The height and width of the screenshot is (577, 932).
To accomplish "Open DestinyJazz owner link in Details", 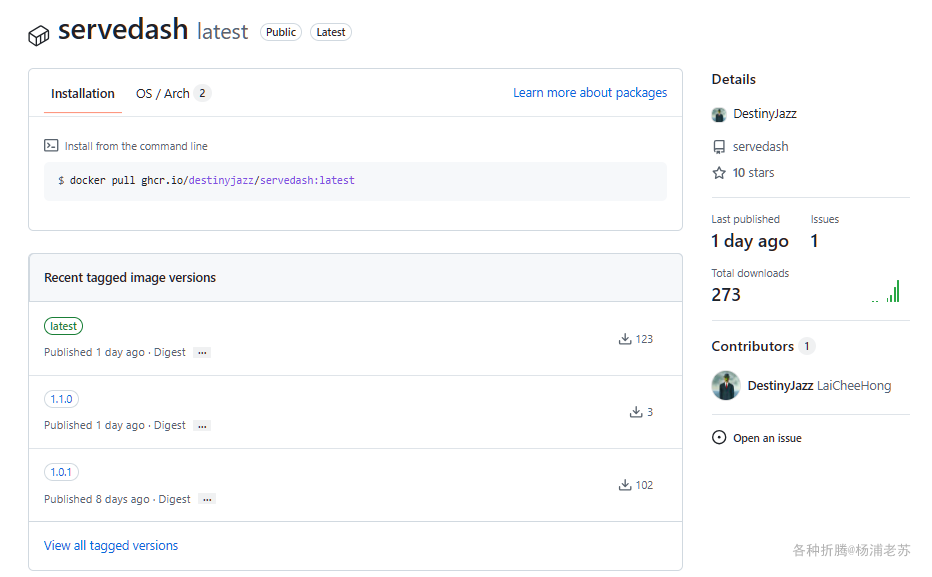I will [764, 113].
